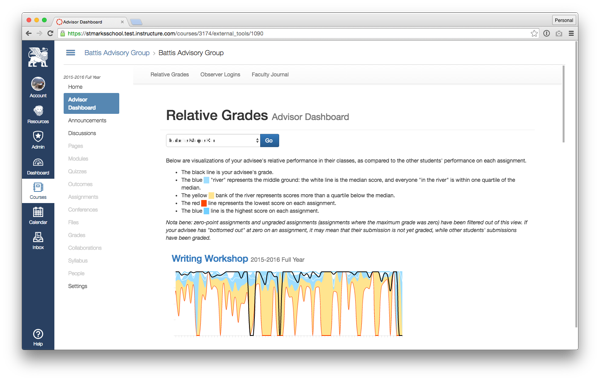Image resolution: width=600 pixels, height=381 pixels.
Task: Open Files in course navigation
Action: 73,222
